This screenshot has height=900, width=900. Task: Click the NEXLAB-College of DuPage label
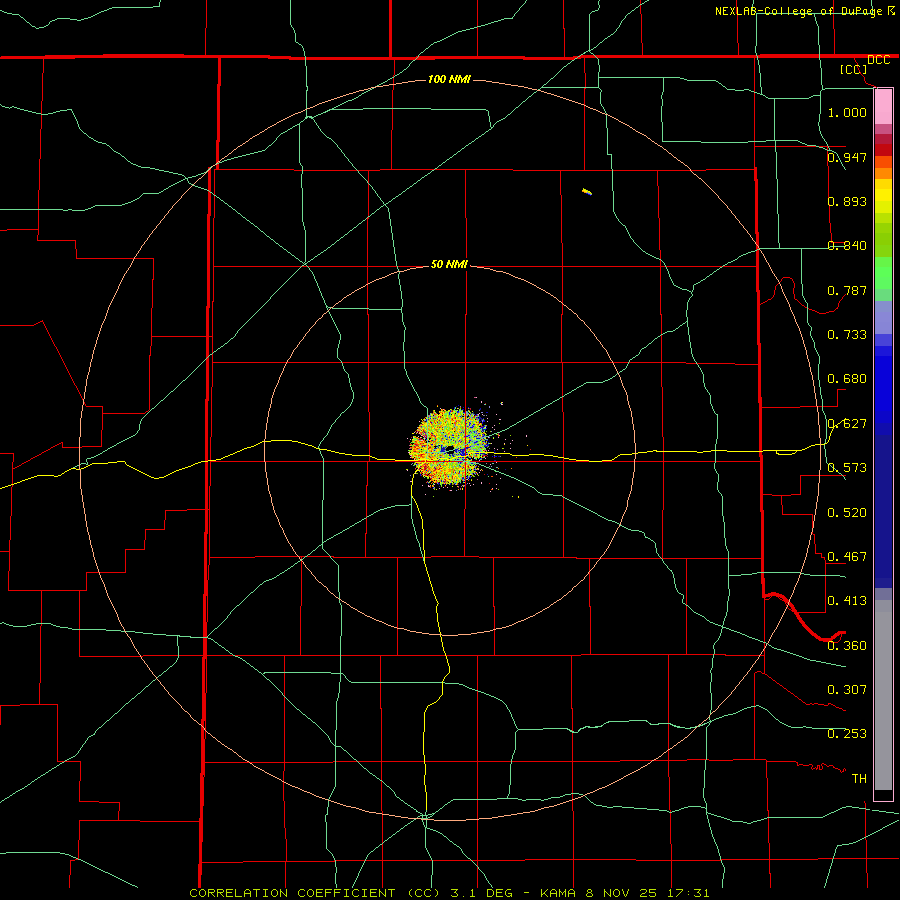click(x=799, y=11)
